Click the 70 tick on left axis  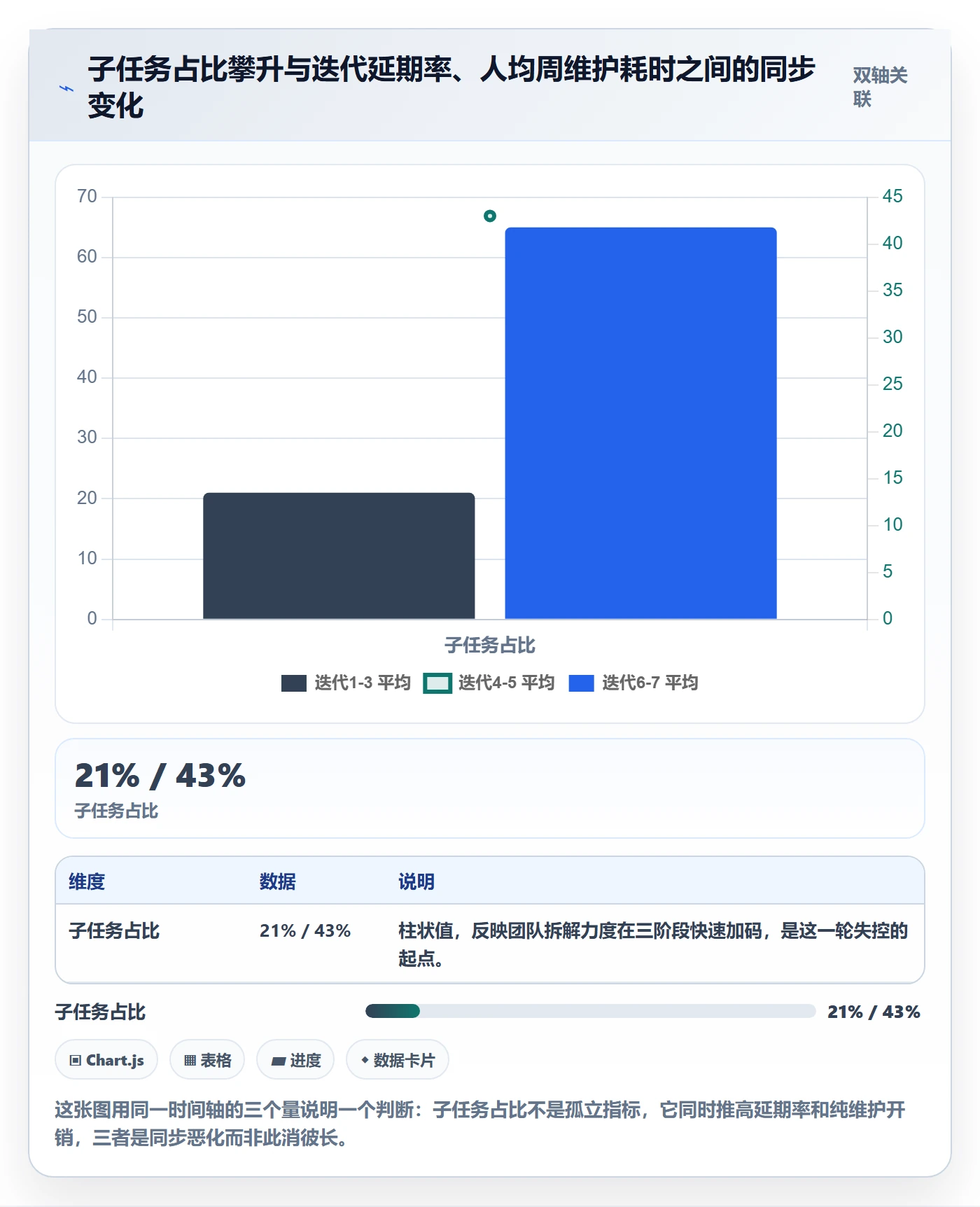click(87, 196)
